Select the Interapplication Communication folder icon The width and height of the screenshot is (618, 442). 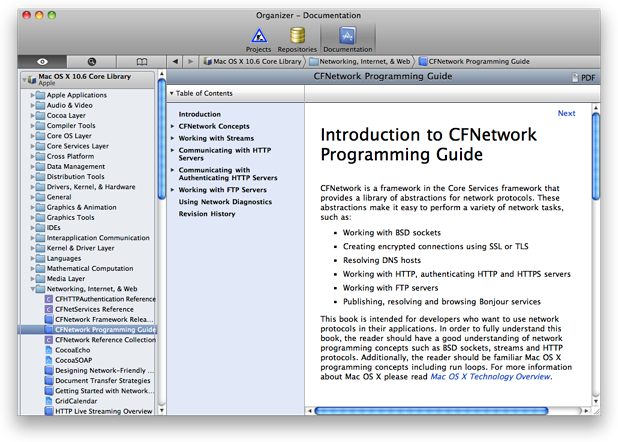(40, 238)
